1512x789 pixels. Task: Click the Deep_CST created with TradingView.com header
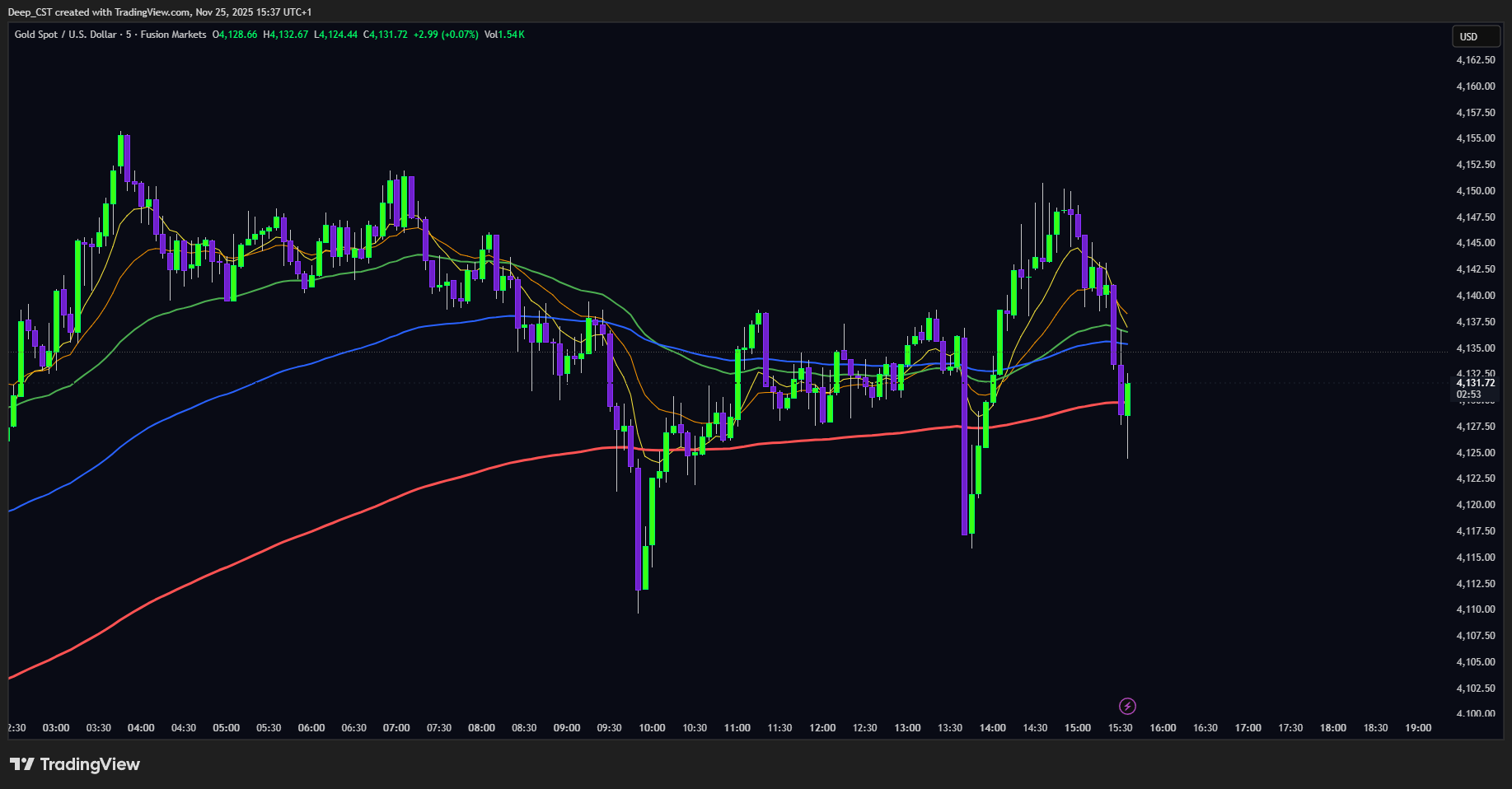click(x=160, y=12)
